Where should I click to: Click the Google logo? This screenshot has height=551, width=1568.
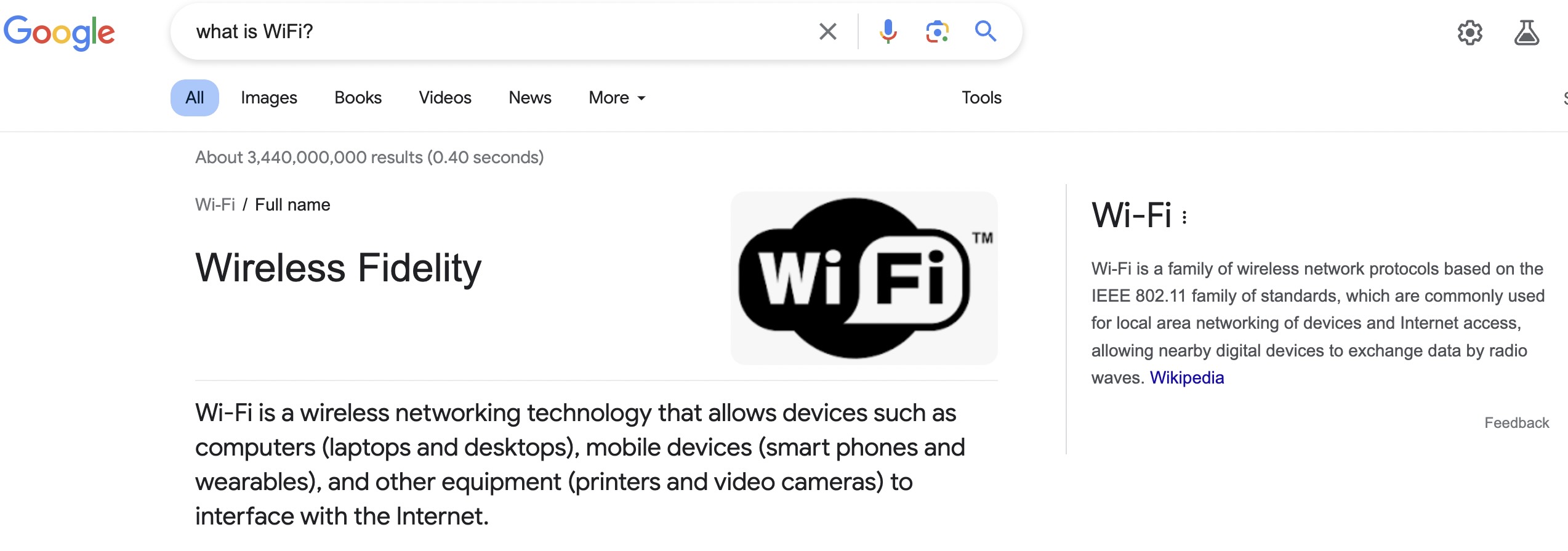[x=59, y=32]
